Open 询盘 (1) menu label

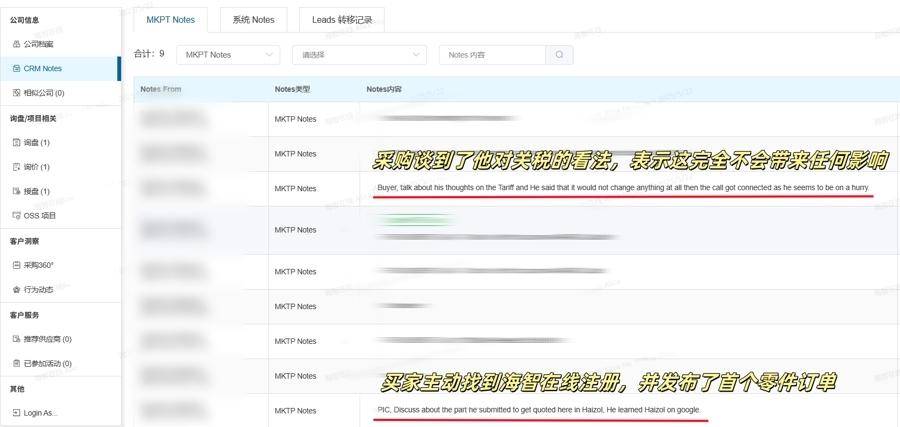[x=37, y=142]
